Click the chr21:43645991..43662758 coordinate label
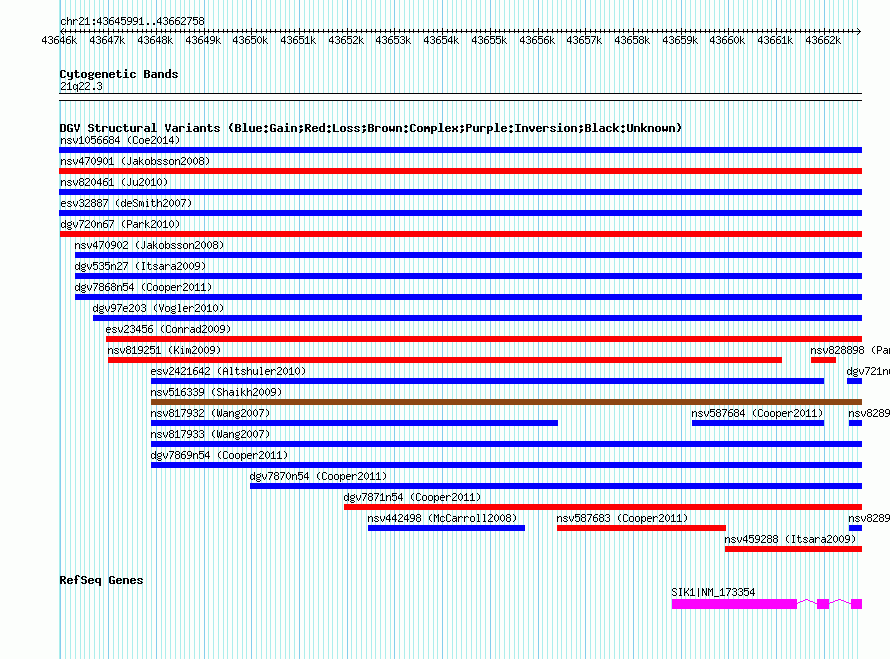Screen dimensions: 890x659 coord(132,21)
